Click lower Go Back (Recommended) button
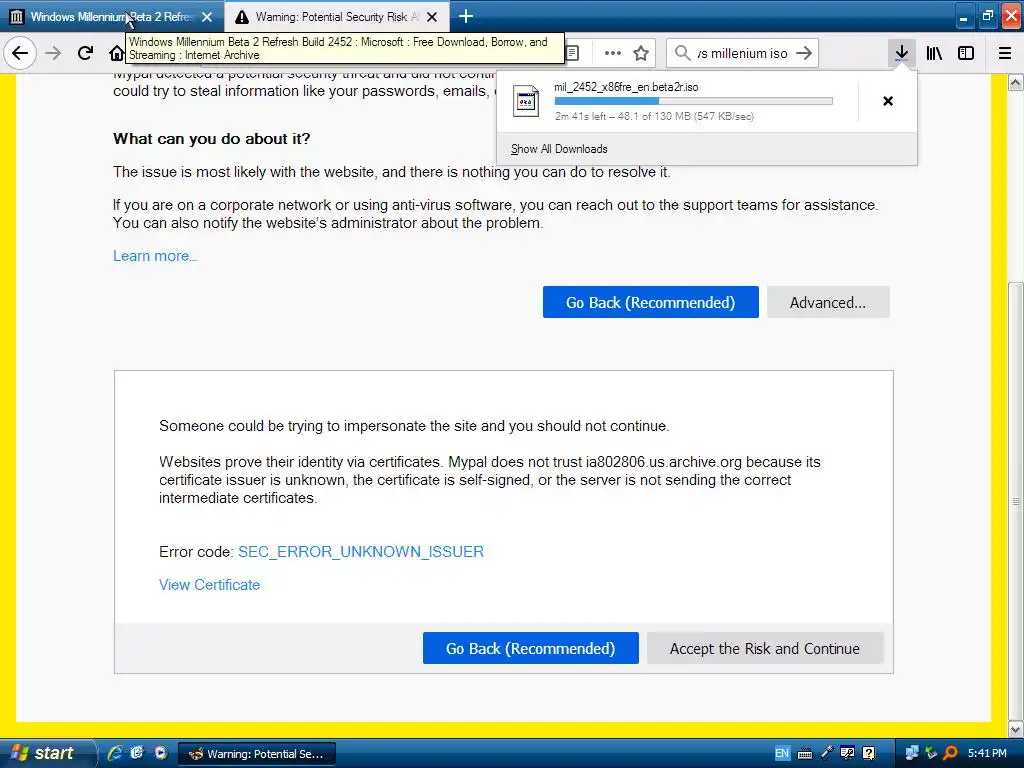The height and width of the screenshot is (768, 1024). click(530, 648)
